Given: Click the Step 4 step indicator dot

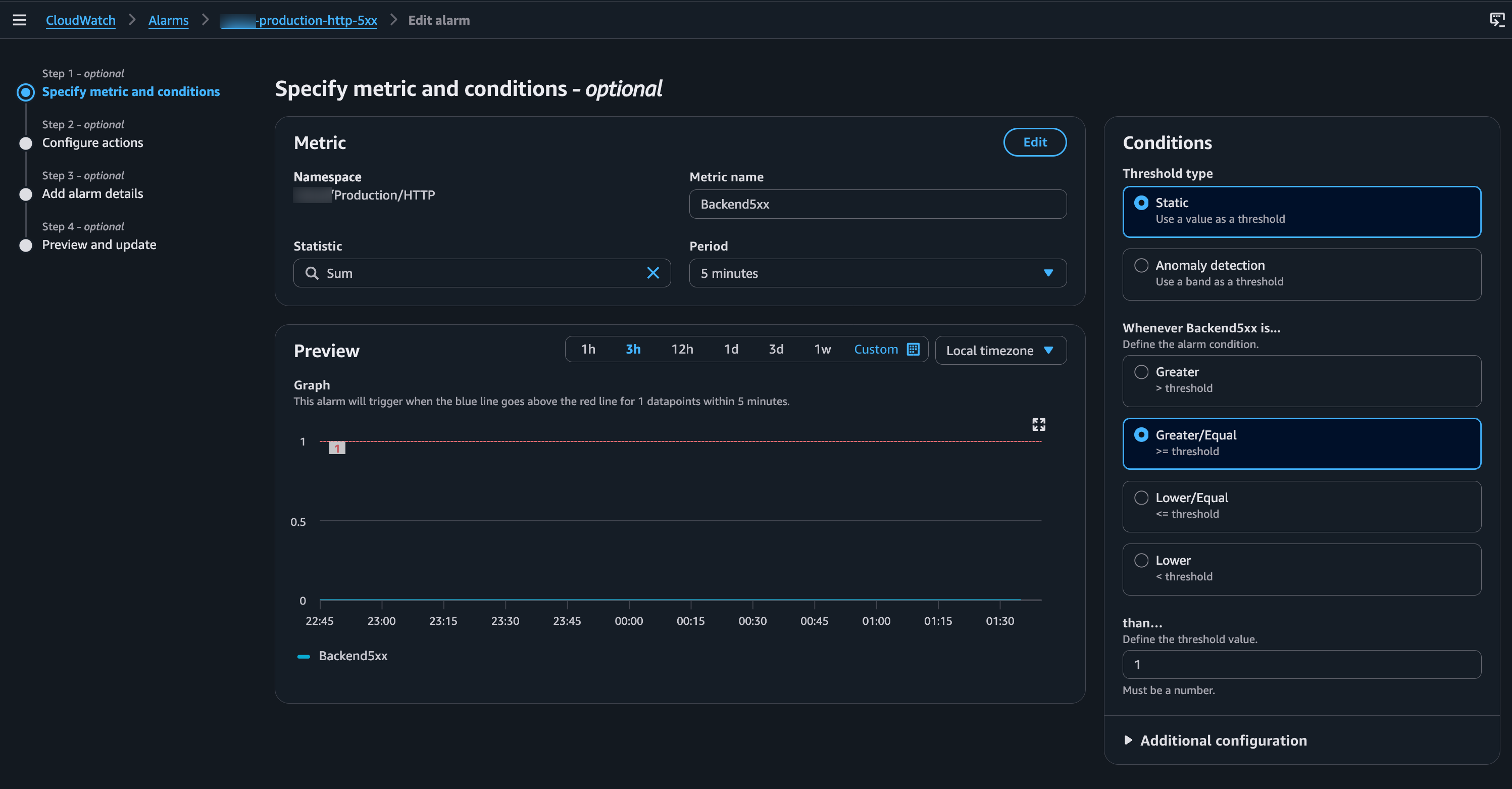Looking at the screenshot, I should (26, 245).
